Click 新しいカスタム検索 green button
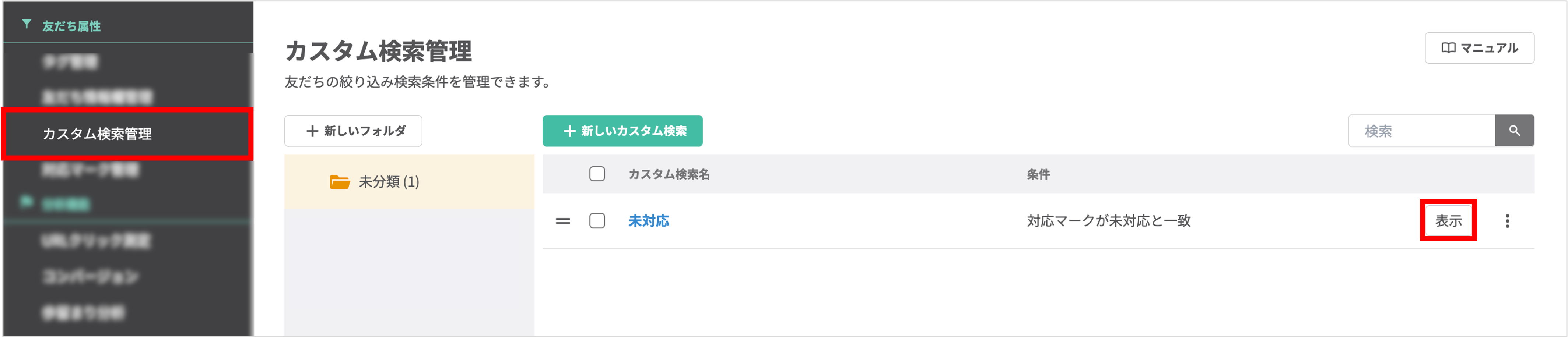Screen dimensions: 1568x337 (622, 131)
